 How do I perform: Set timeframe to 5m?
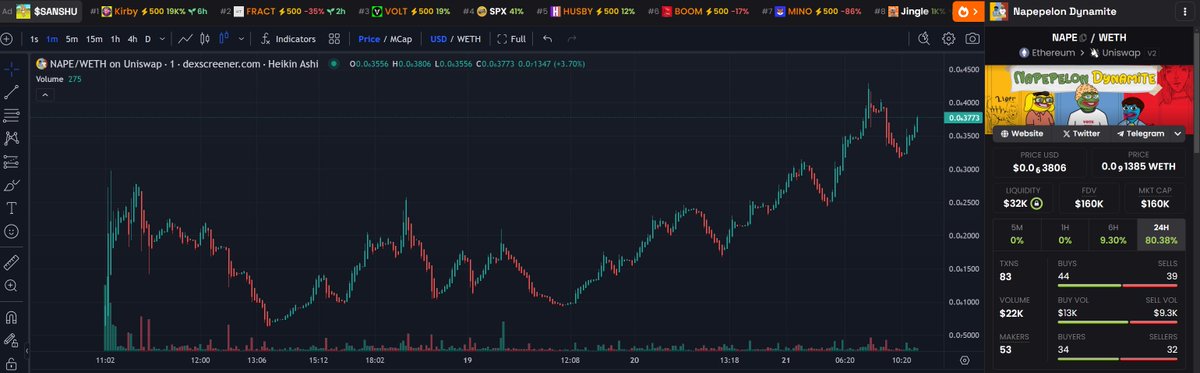[72, 39]
